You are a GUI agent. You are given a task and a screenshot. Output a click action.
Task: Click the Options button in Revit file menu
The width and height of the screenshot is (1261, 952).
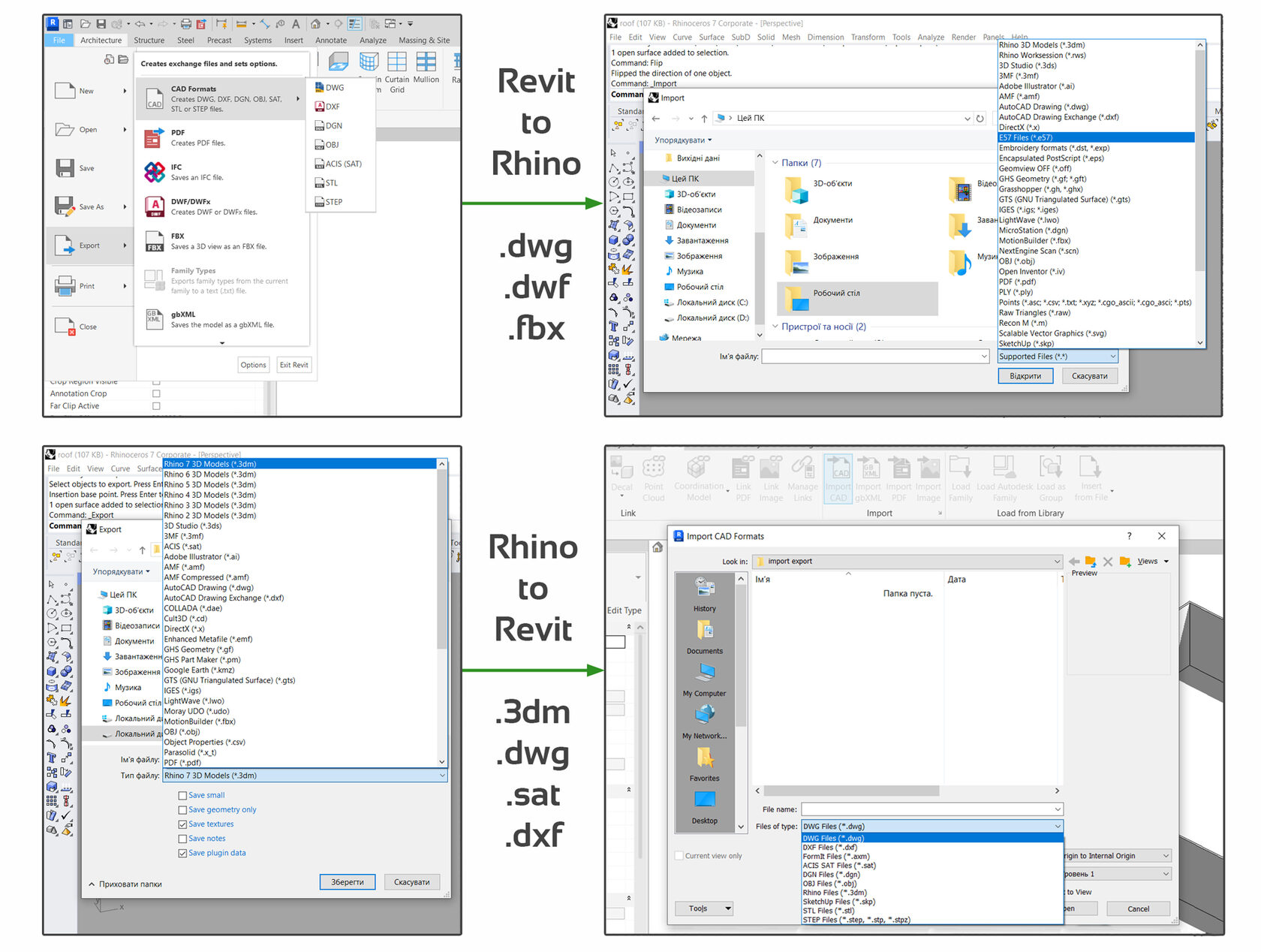253,365
